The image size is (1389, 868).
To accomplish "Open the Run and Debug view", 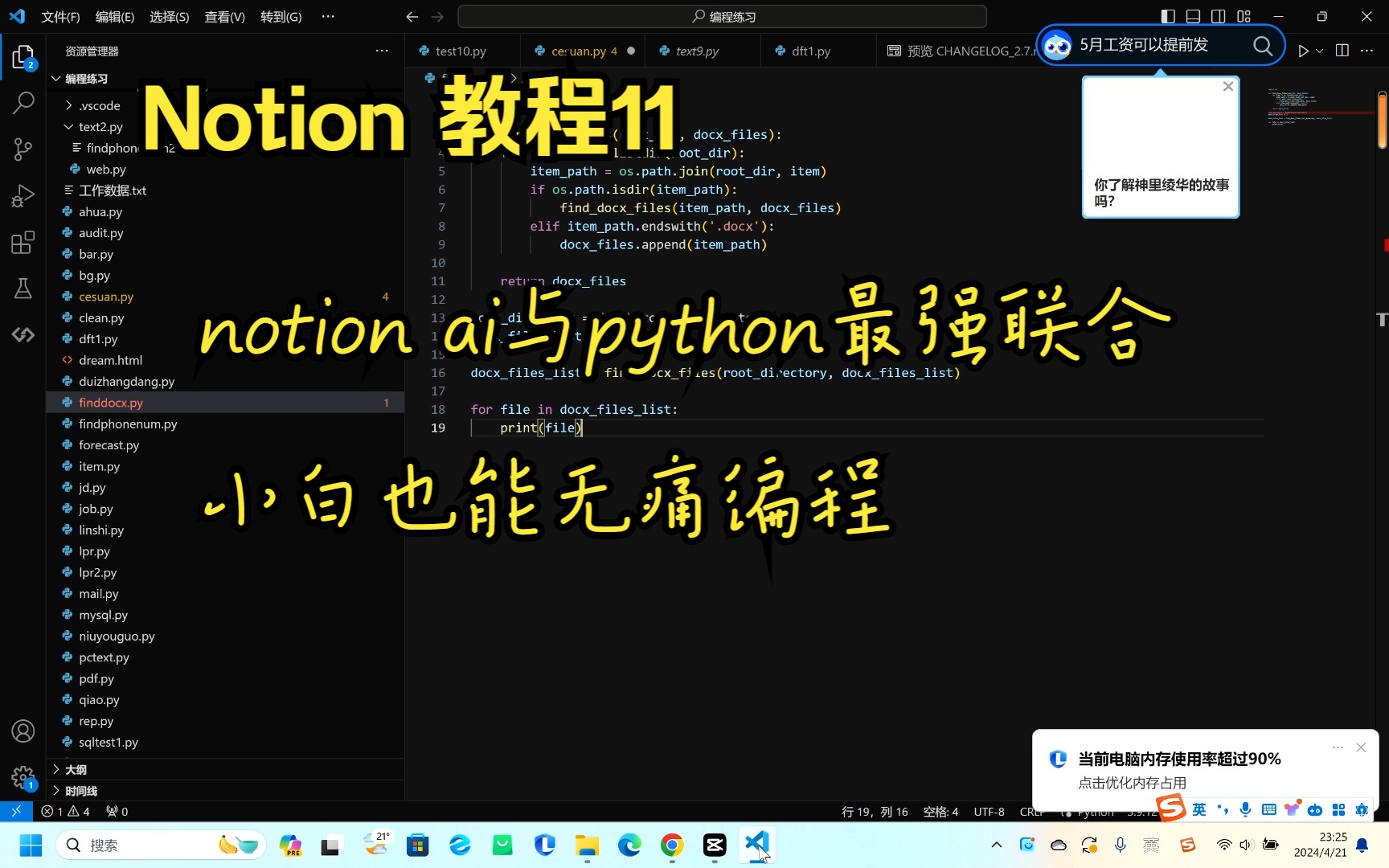I will click(x=23, y=195).
